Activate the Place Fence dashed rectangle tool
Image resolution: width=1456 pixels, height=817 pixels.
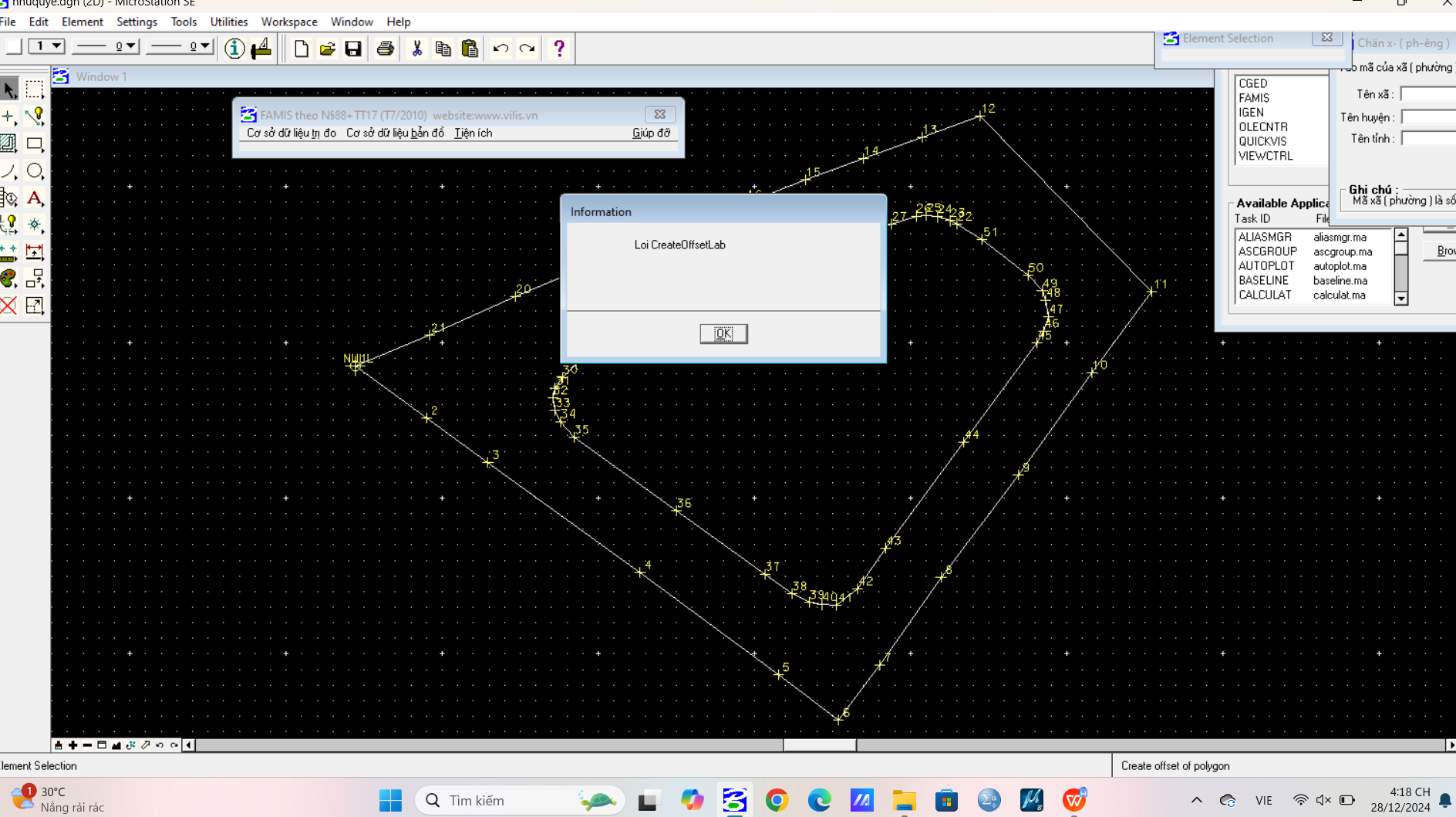point(35,89)
